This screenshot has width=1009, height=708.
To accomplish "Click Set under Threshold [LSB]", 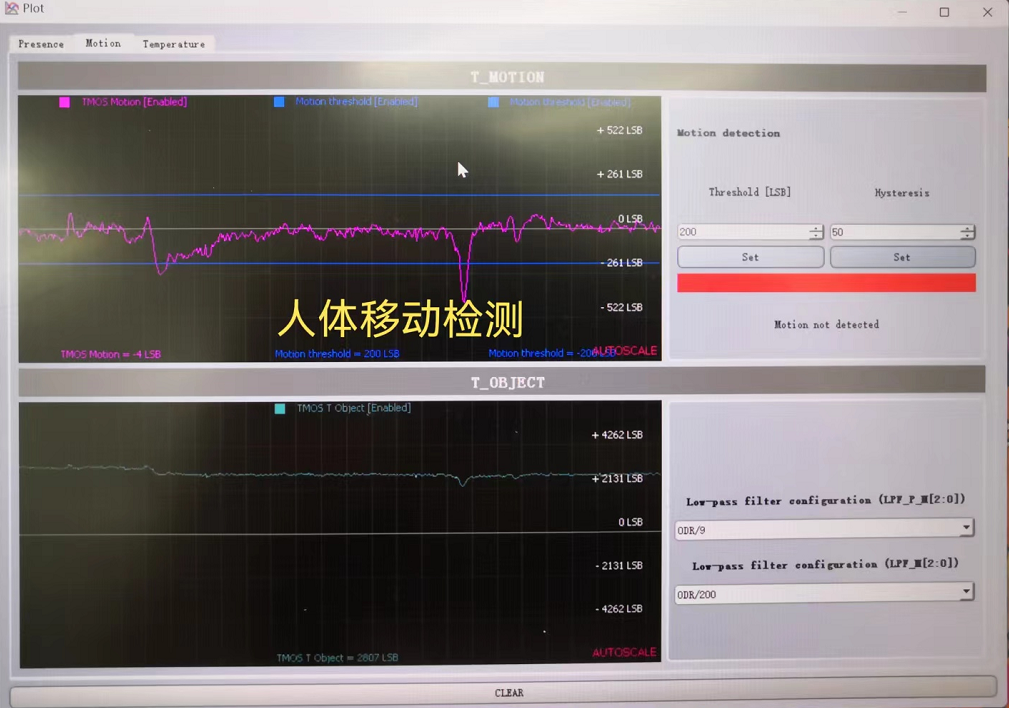I will click(x=750, y=257).
